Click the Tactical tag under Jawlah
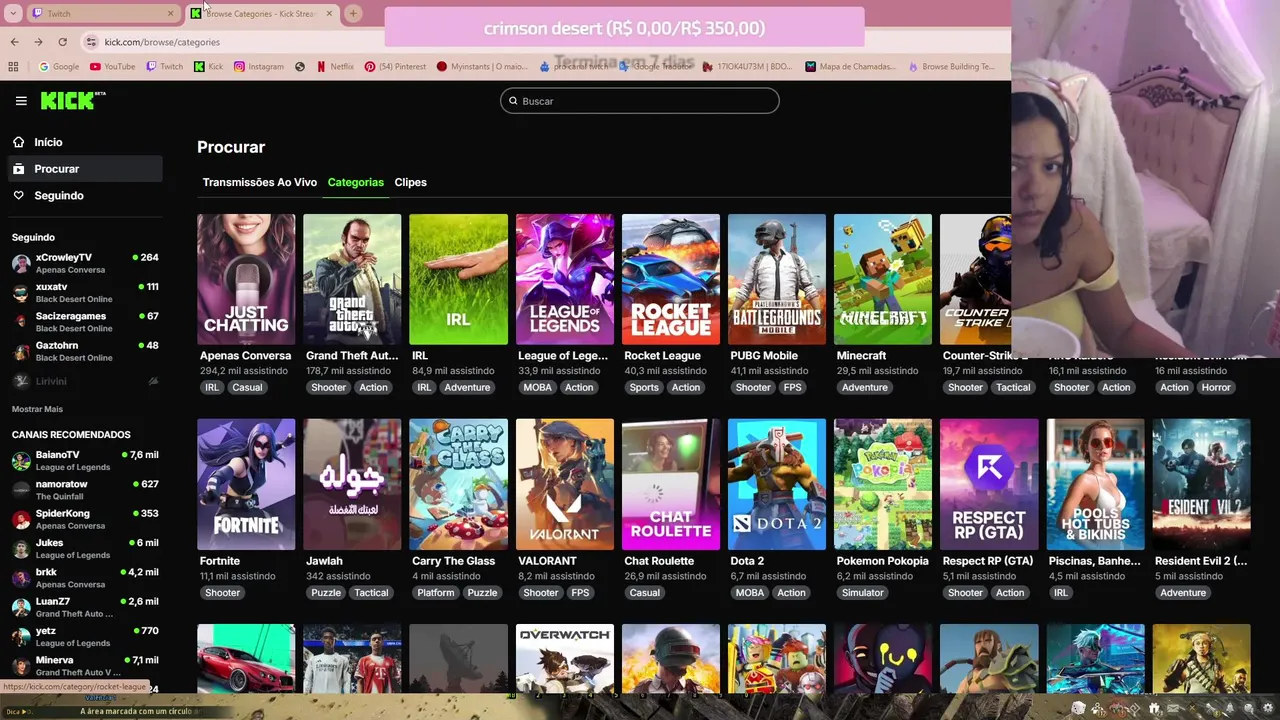Viewport: 1280px width, 720px height. click(x=371, y=593)
